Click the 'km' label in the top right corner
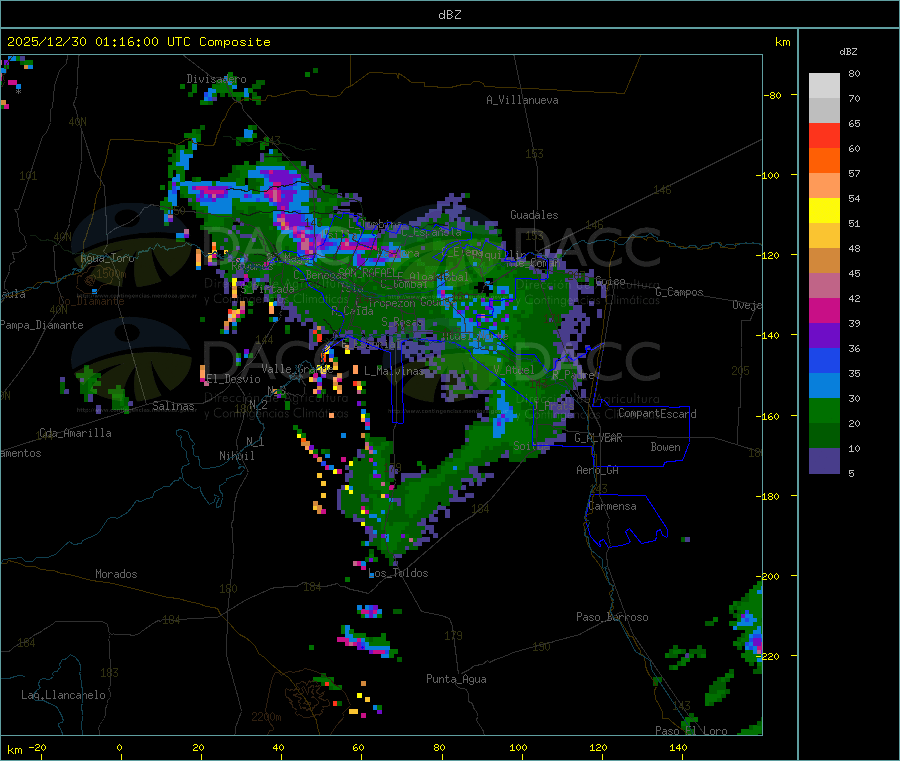900x761 pixels. coord(782,42)
